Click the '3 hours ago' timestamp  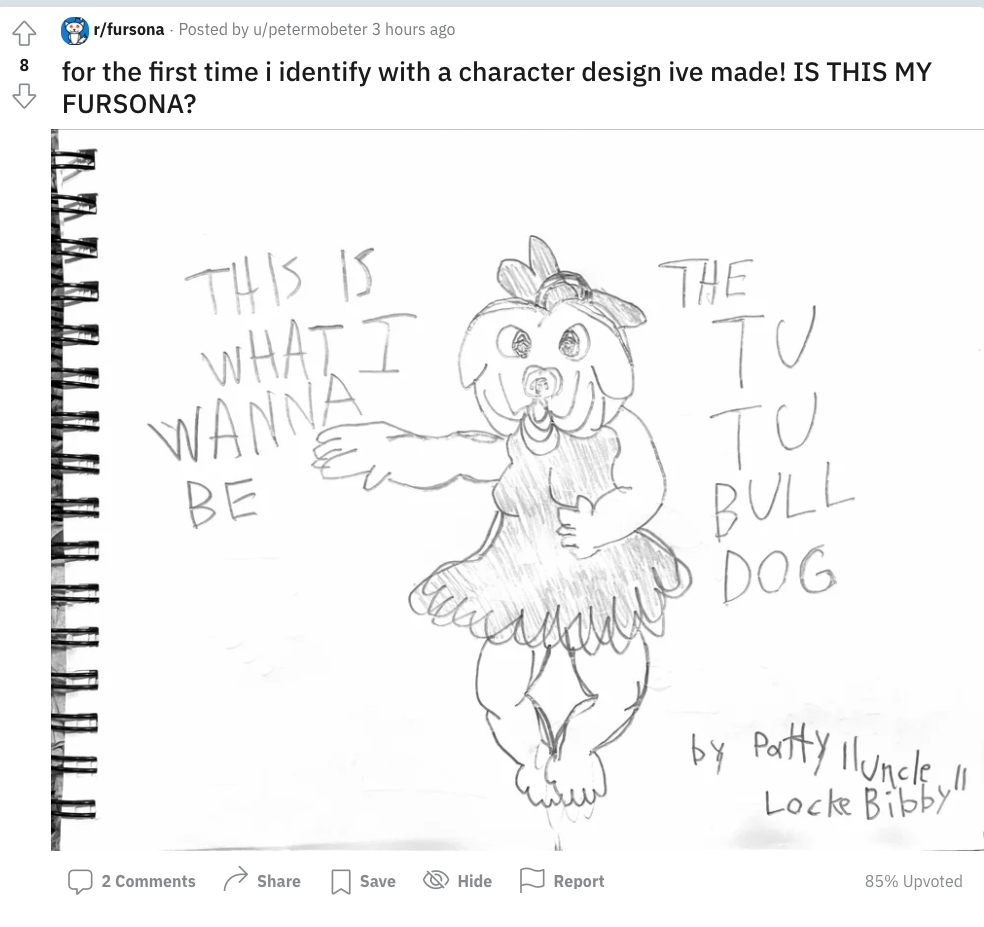[414, 29]
